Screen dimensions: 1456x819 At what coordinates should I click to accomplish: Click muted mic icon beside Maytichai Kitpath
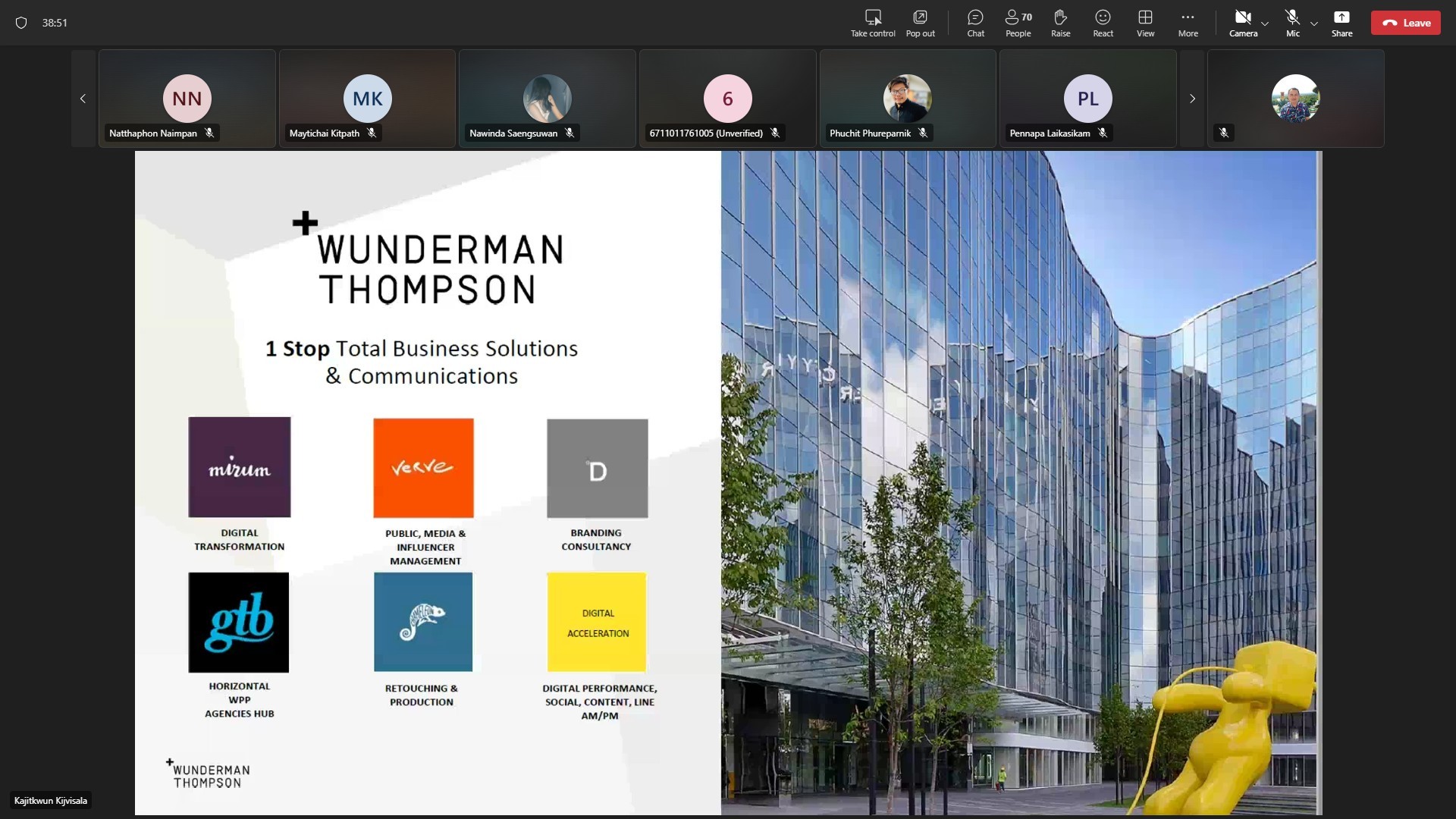point(372,133)
